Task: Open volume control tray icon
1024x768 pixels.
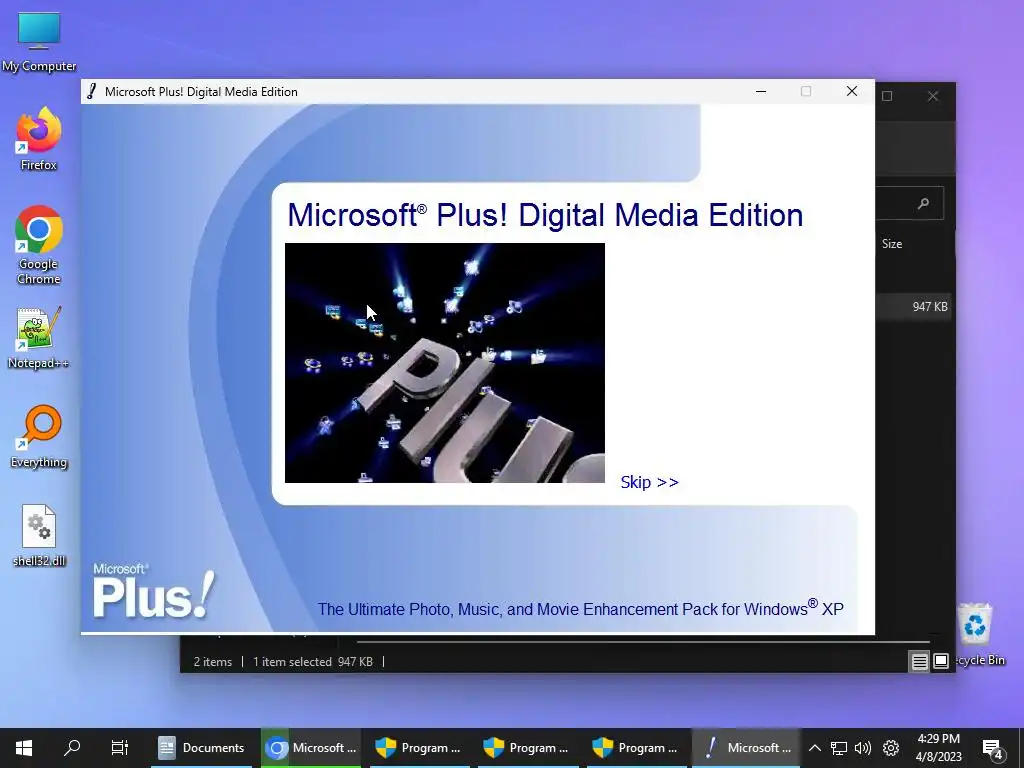Action: pyautogui.click(x=863, y=748)
